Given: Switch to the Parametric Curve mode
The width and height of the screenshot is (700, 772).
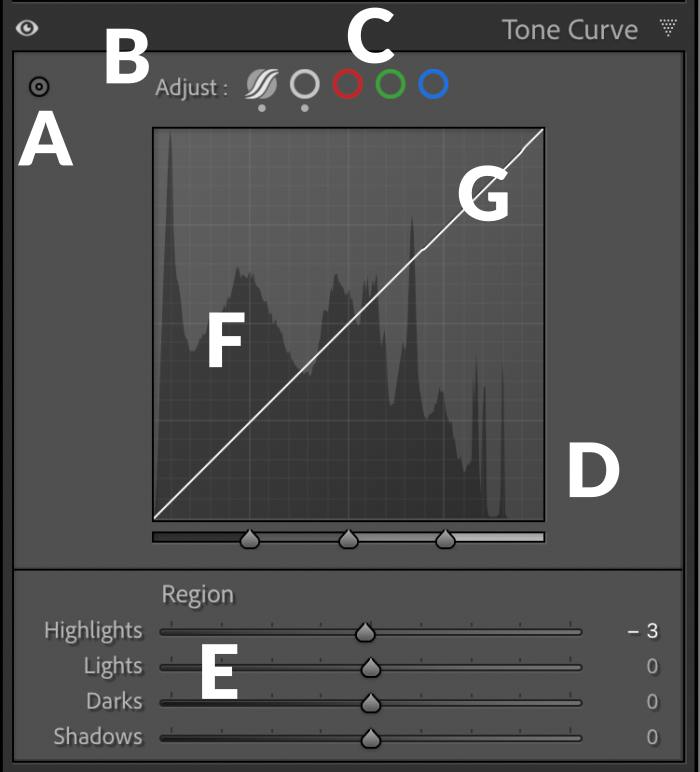Looking at the screenshot, I should tap(262, 84).
